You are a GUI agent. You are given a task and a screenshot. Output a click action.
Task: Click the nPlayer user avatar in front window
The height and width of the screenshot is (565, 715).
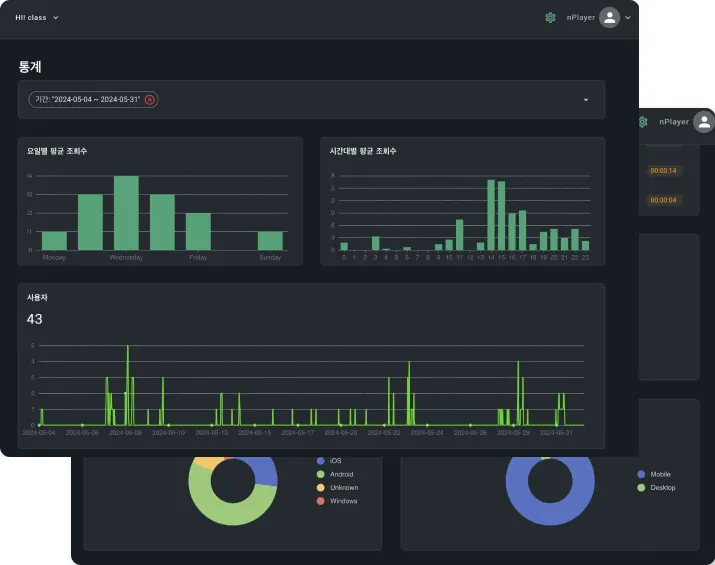(x=609, y=17)
